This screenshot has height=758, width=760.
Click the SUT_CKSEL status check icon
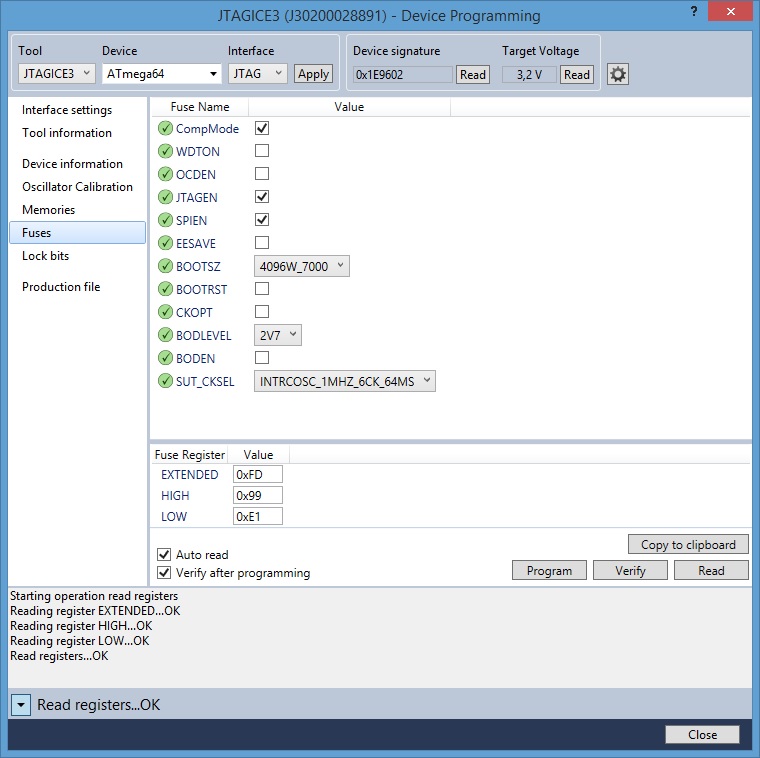pyautogui.click(x=165, y=381)
